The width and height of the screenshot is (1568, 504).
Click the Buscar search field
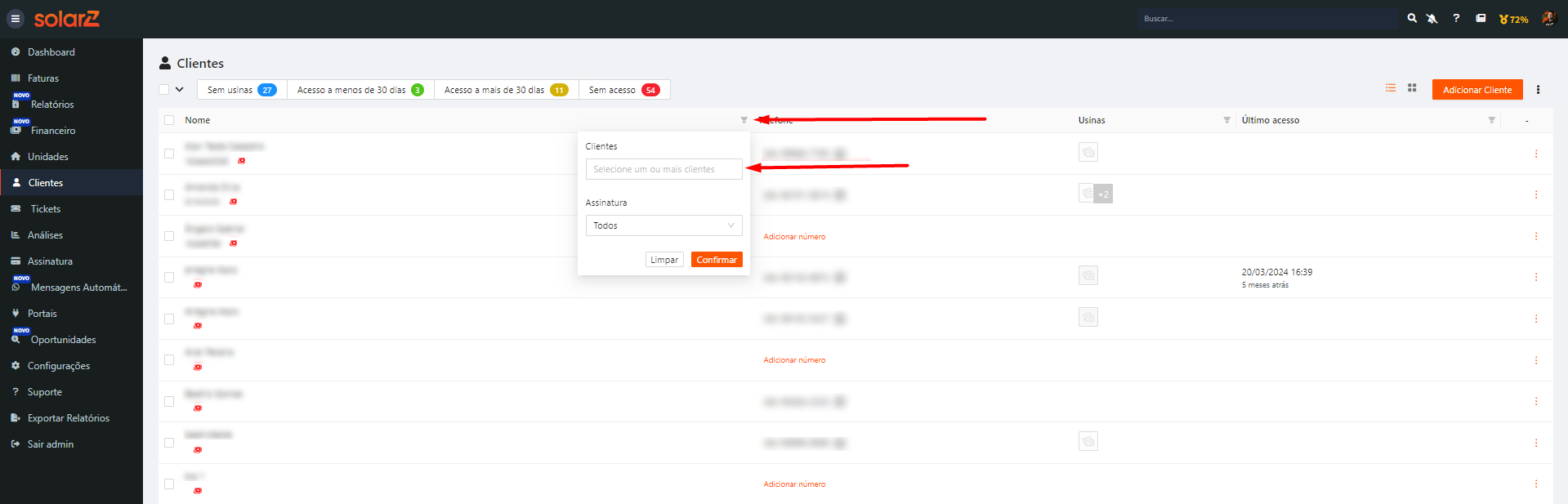1267,19
